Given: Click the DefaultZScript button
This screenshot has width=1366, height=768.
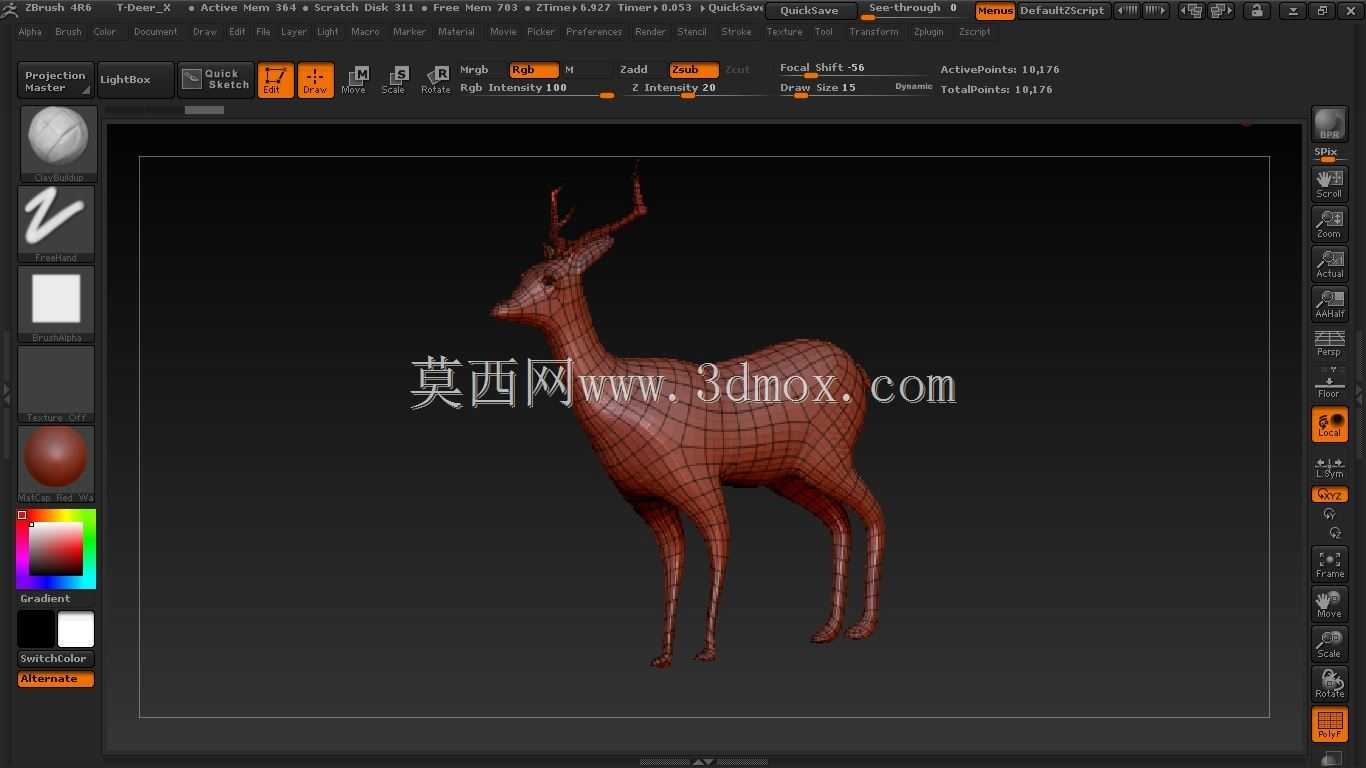Looking at the screenshot, I should pyautogui.click(x=1062, y=10).
